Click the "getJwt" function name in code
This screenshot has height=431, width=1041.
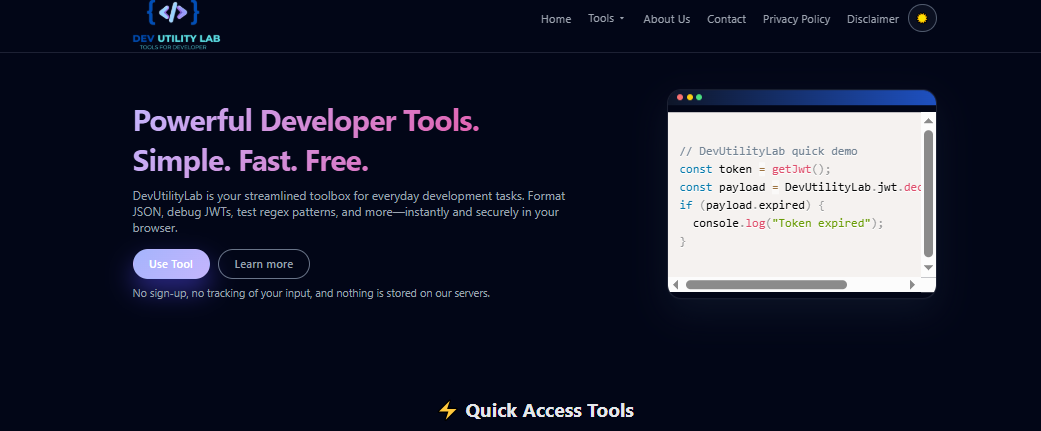tap(791, 169)
